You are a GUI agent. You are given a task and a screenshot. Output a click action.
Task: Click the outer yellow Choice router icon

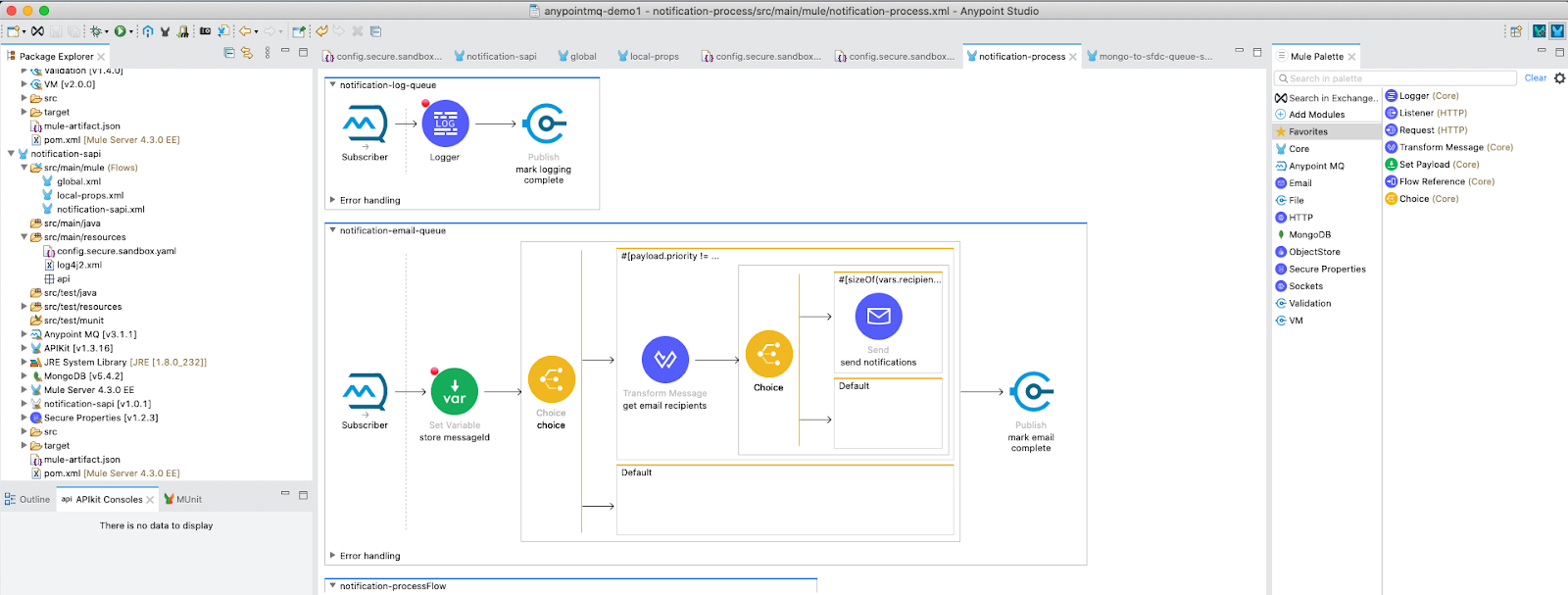point(551,379)
